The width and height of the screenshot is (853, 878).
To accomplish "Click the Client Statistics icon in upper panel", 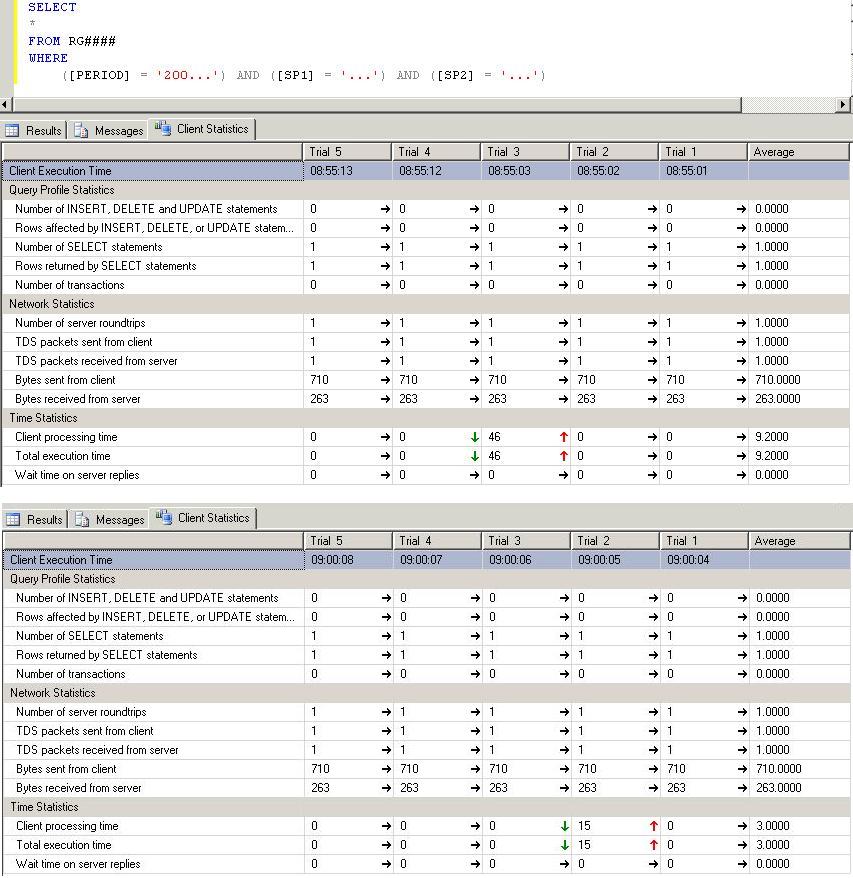I will [162, 129].
